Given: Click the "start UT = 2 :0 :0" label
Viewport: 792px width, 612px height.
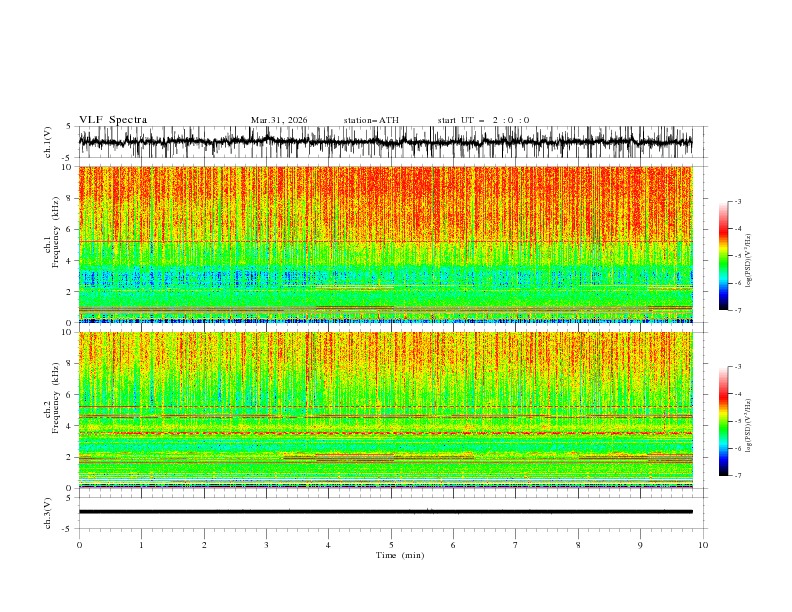Looking at the screenshot, I should [483, 120].
